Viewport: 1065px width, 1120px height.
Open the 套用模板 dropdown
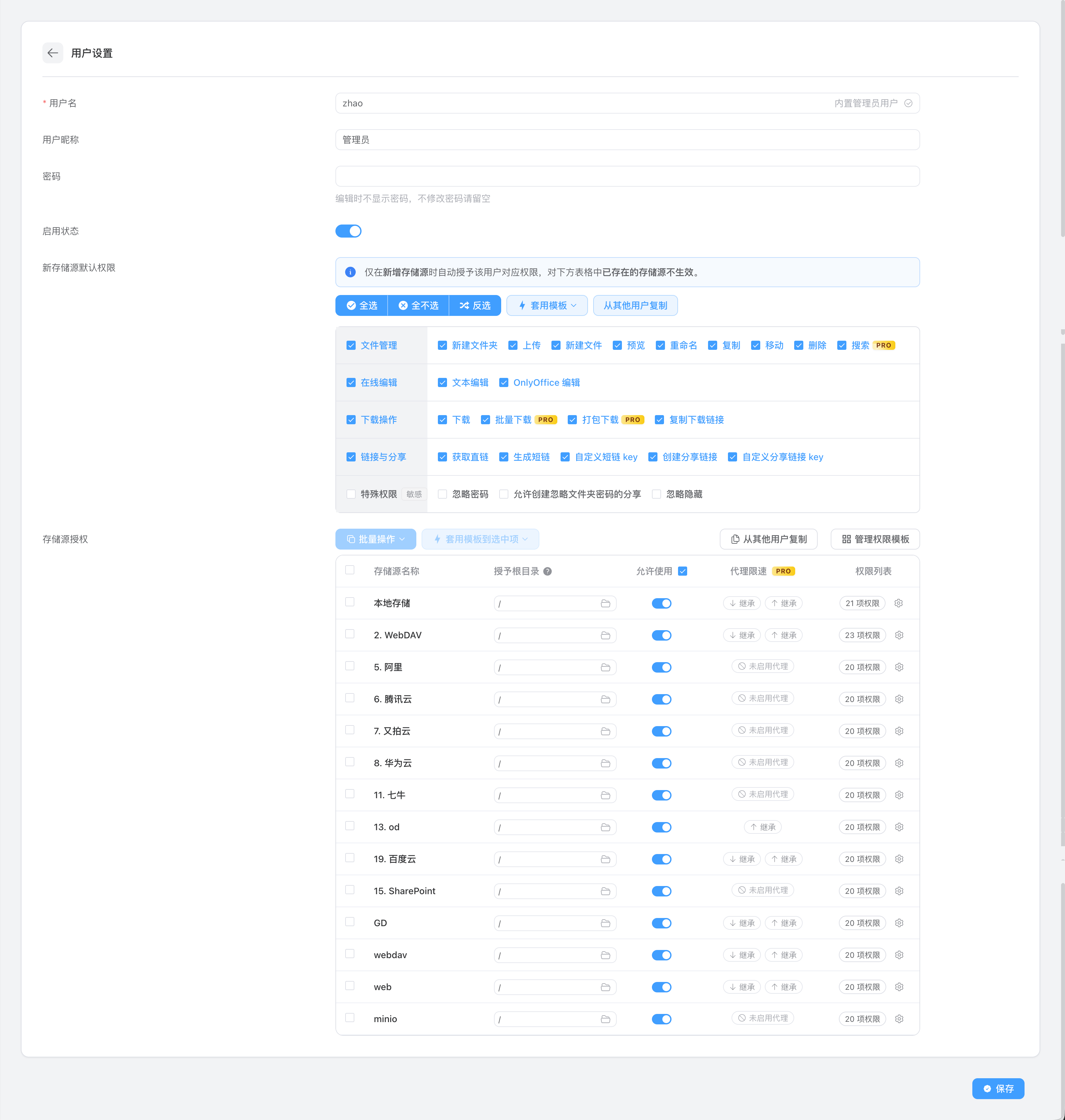[x=547, y=305]
